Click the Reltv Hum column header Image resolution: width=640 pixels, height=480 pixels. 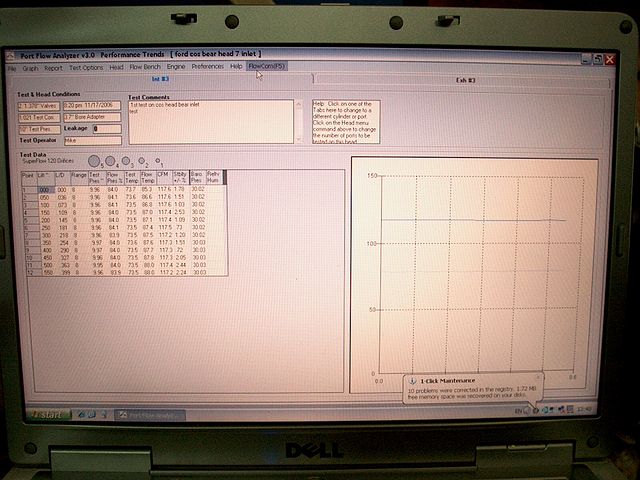click(214, 177)
